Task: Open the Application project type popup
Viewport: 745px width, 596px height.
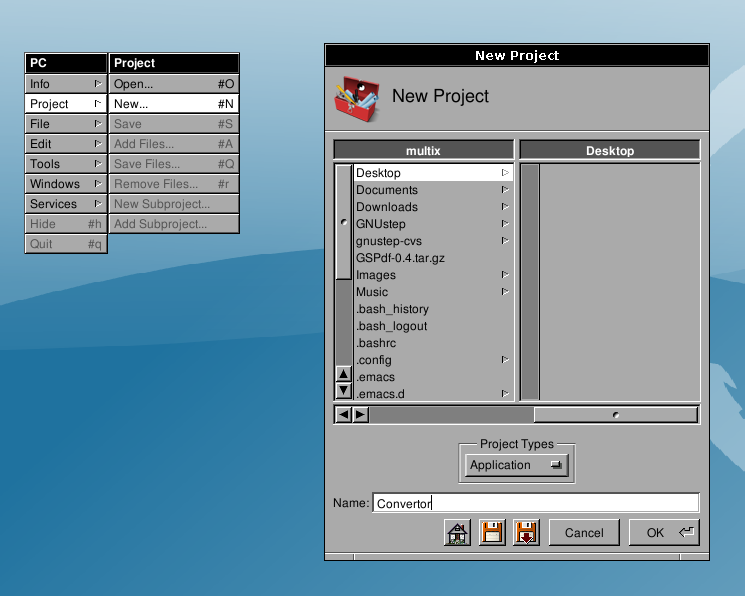Action: tap(516, 465)
